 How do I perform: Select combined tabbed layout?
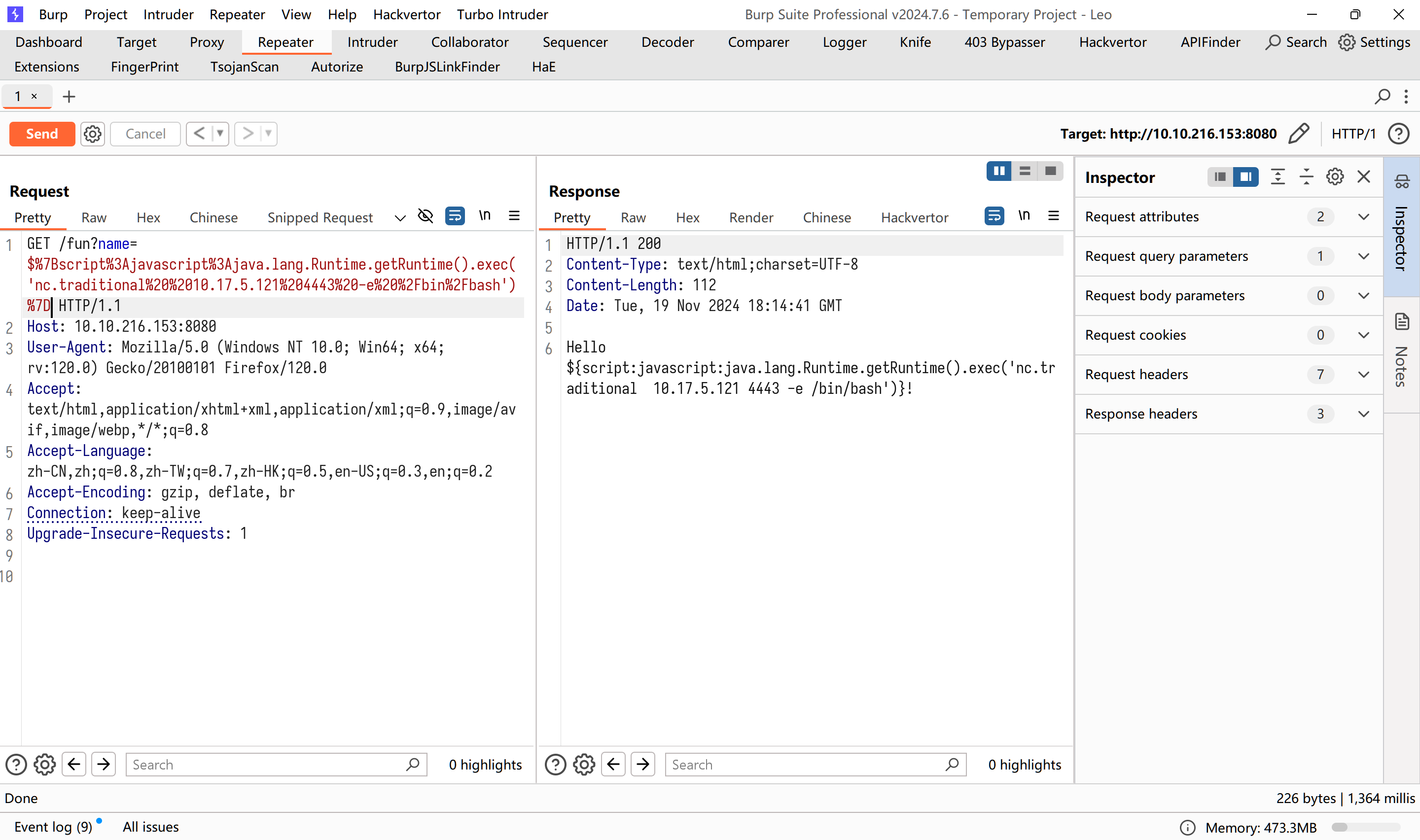(x=1050, y=171)
